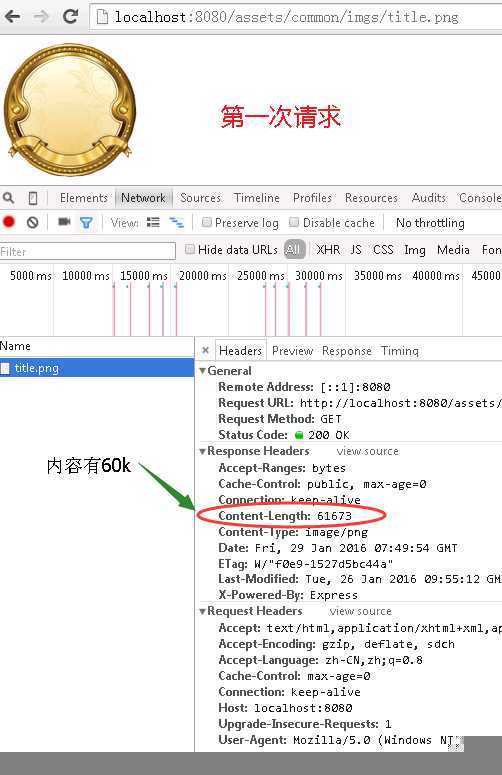Switch to the Sources tab

[x=200, y=198]
